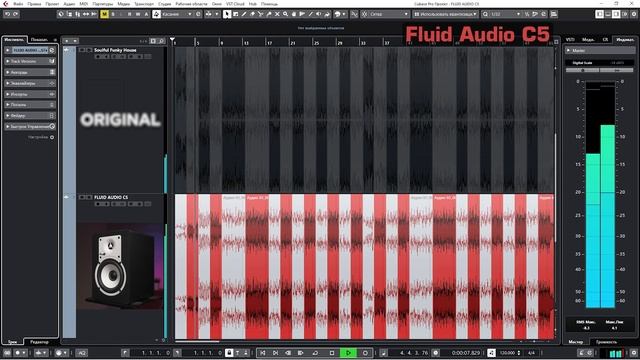640x360 pixels.
Task: Open the Hub menu
Action: (253, 4)
